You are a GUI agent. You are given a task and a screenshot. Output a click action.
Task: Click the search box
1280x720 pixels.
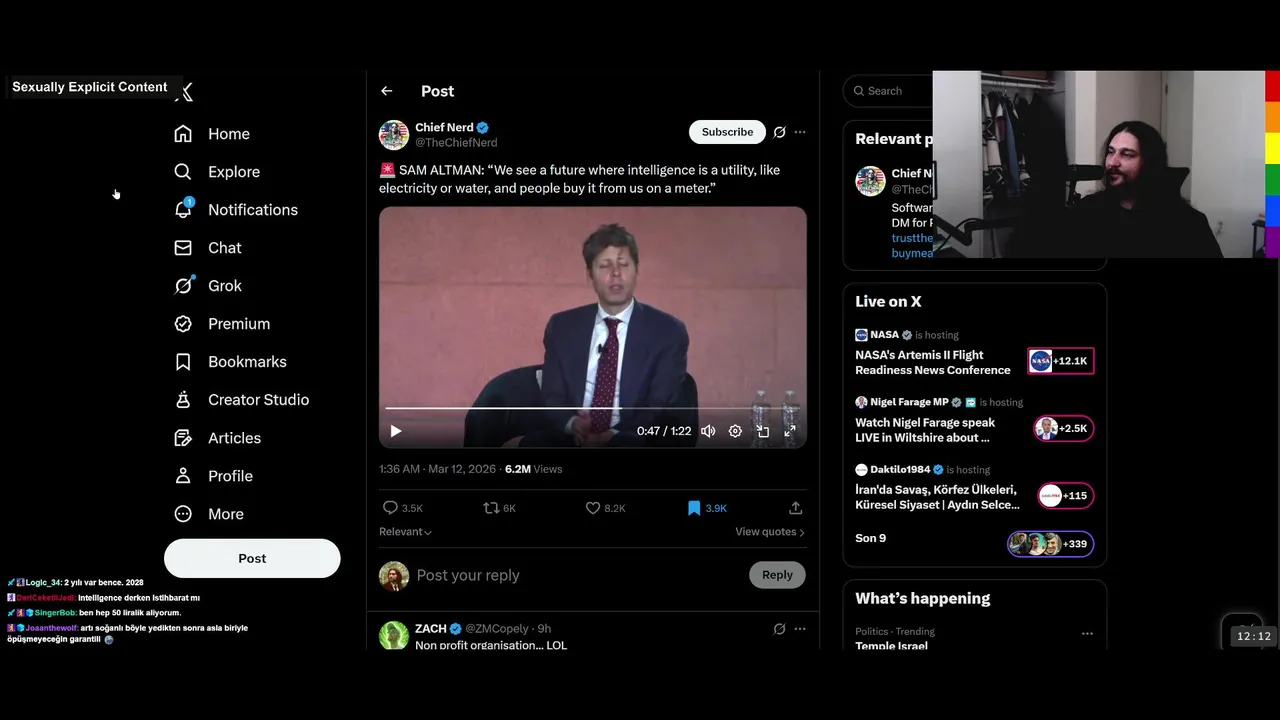pos(888,91)
